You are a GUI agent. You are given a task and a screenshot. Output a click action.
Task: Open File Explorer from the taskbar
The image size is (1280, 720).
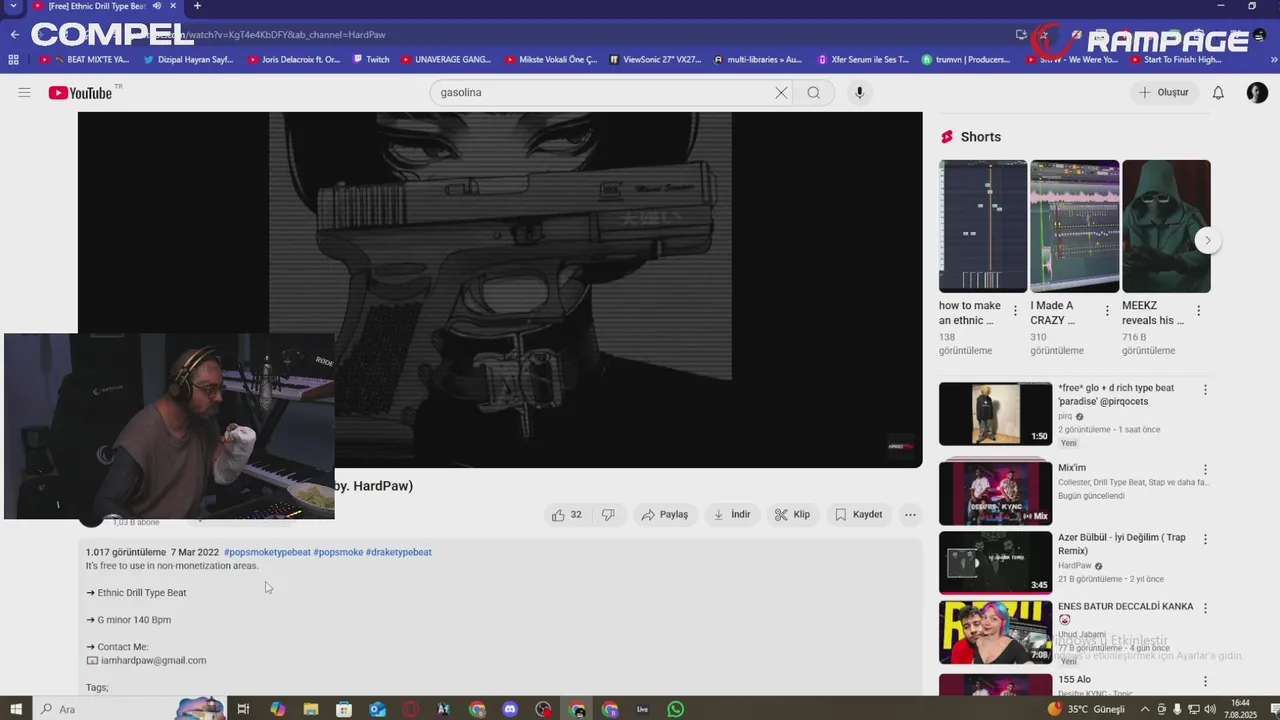[311, 709]
